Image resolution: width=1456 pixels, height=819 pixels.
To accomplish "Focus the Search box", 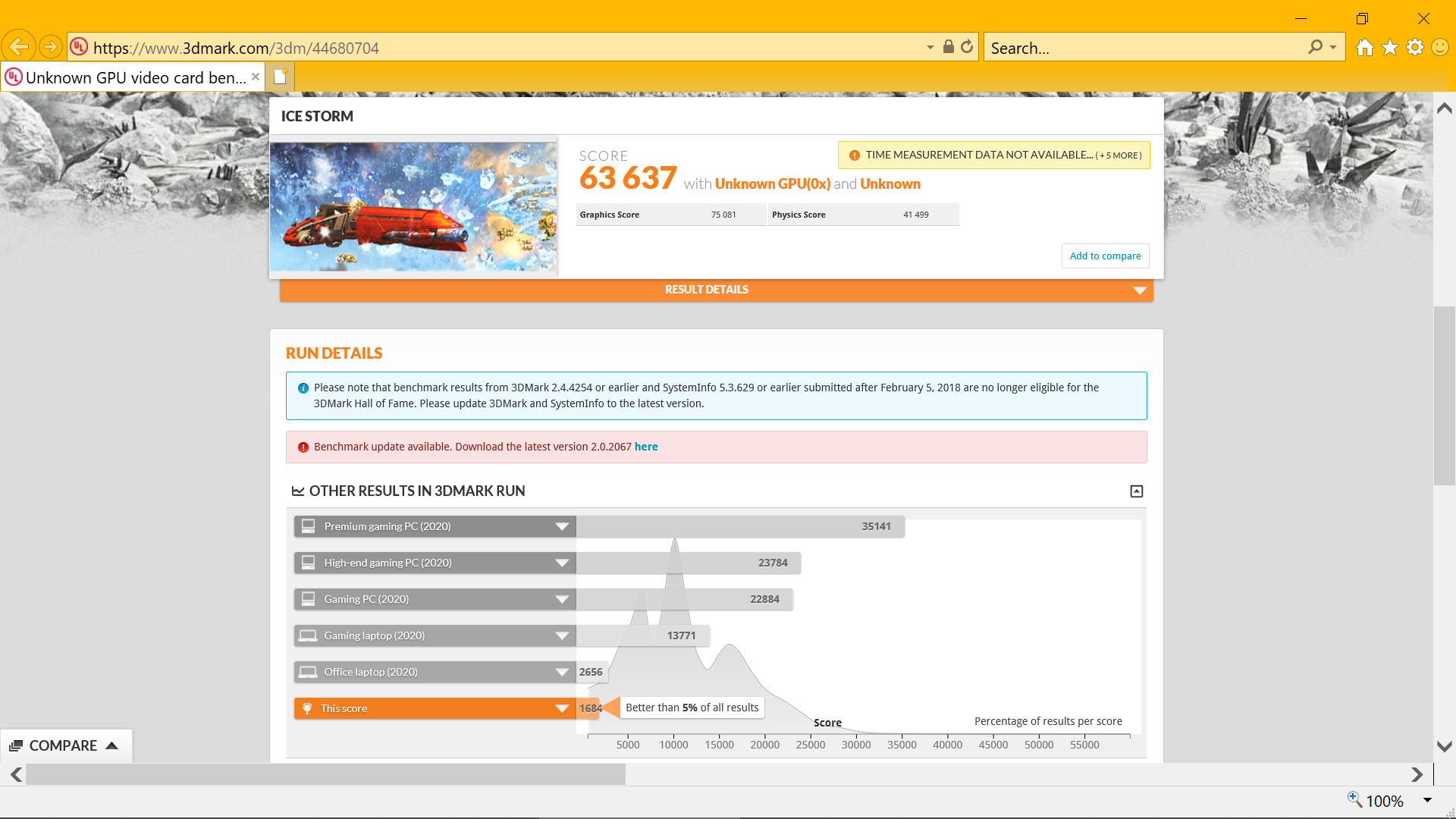I will pos(1145,48).
